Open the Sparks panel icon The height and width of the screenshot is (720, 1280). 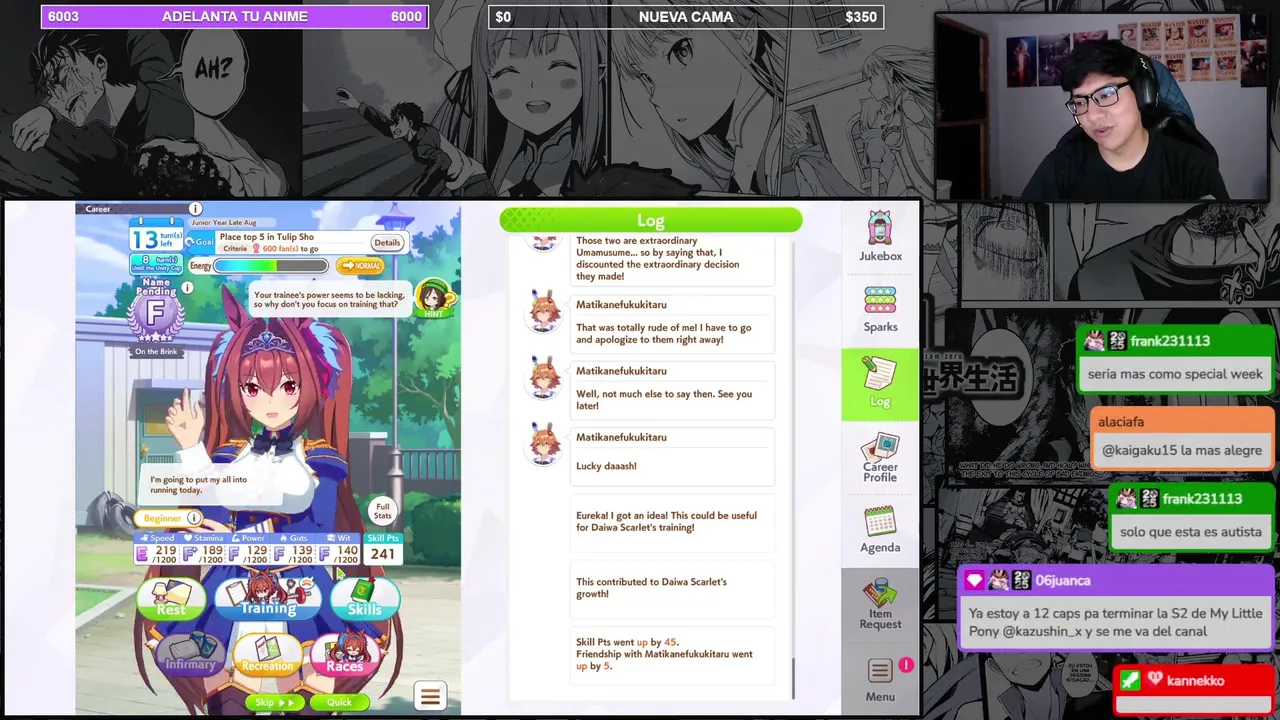[x=880, y=309]
